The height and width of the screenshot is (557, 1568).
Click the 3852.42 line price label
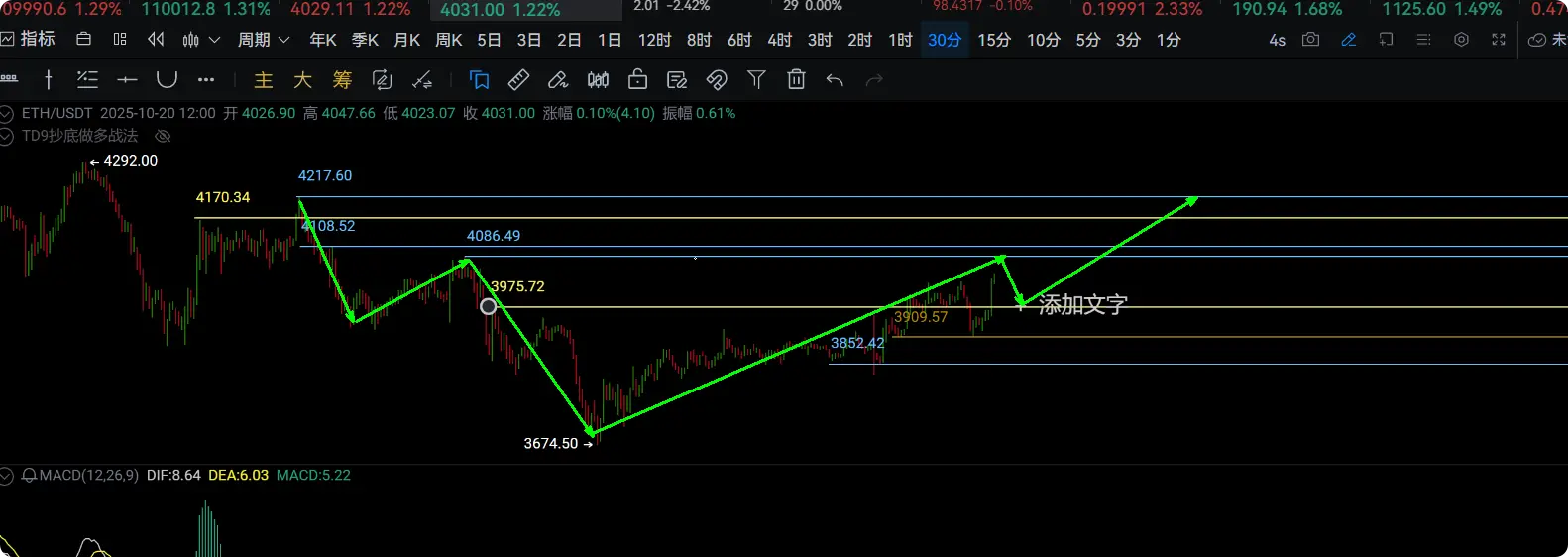click(x=857, y=343)
